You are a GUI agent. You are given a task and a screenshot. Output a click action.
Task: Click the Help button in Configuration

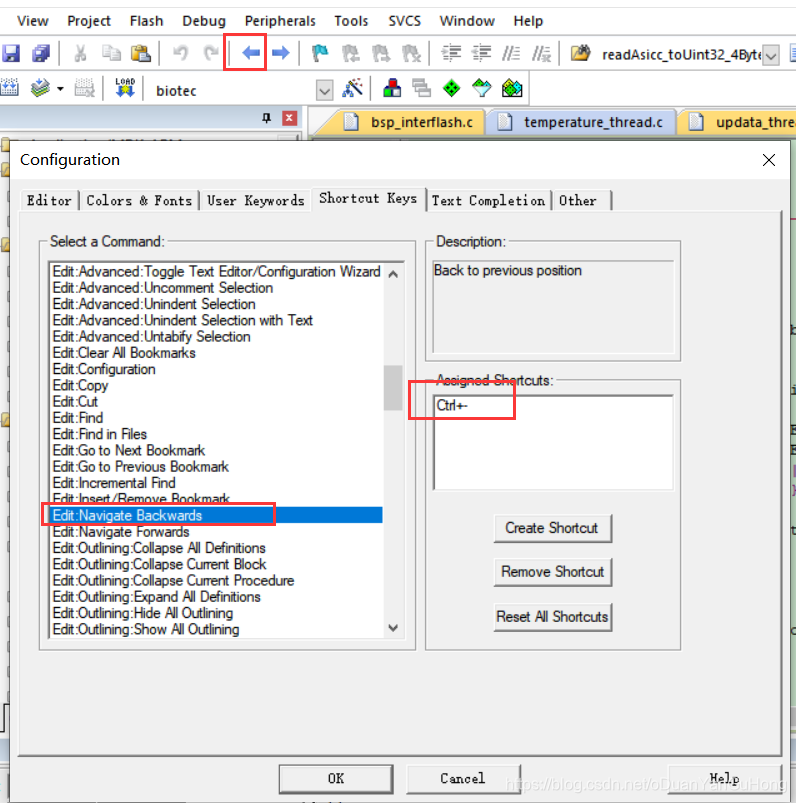724,779
